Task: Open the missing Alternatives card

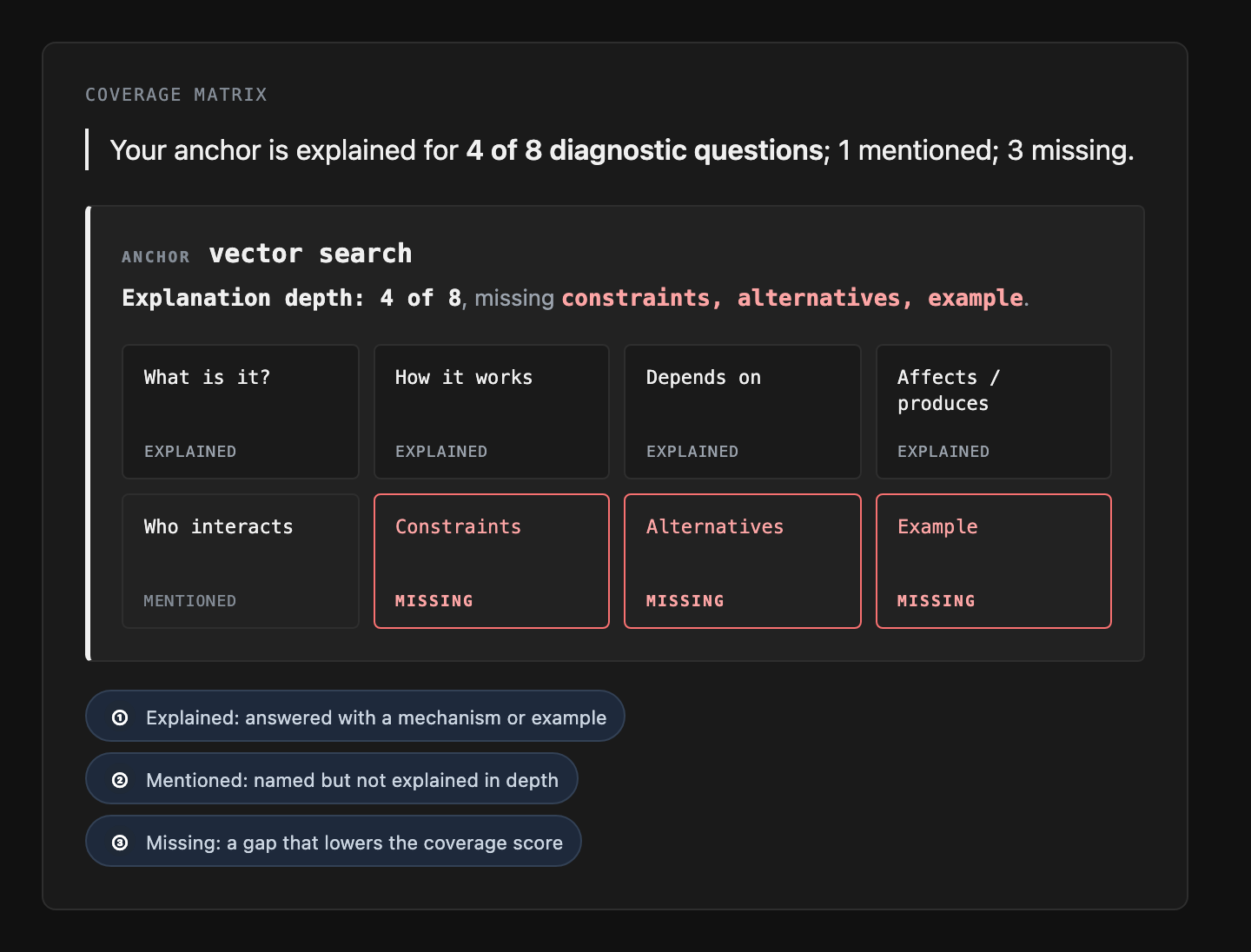Action: [743, 561]
